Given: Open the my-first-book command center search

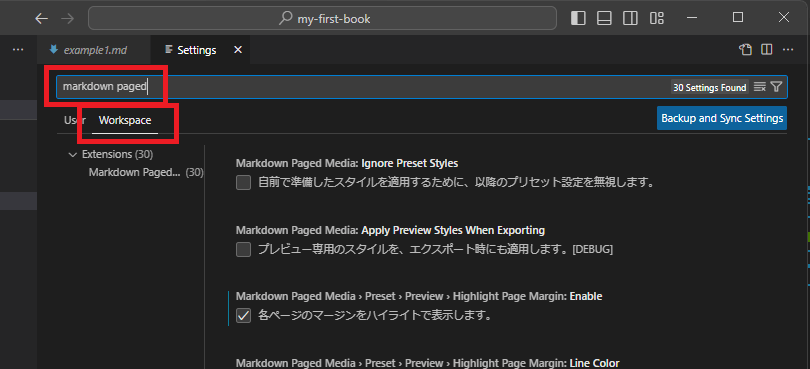Looking at the screenshot, I should (x=322, y=19).
